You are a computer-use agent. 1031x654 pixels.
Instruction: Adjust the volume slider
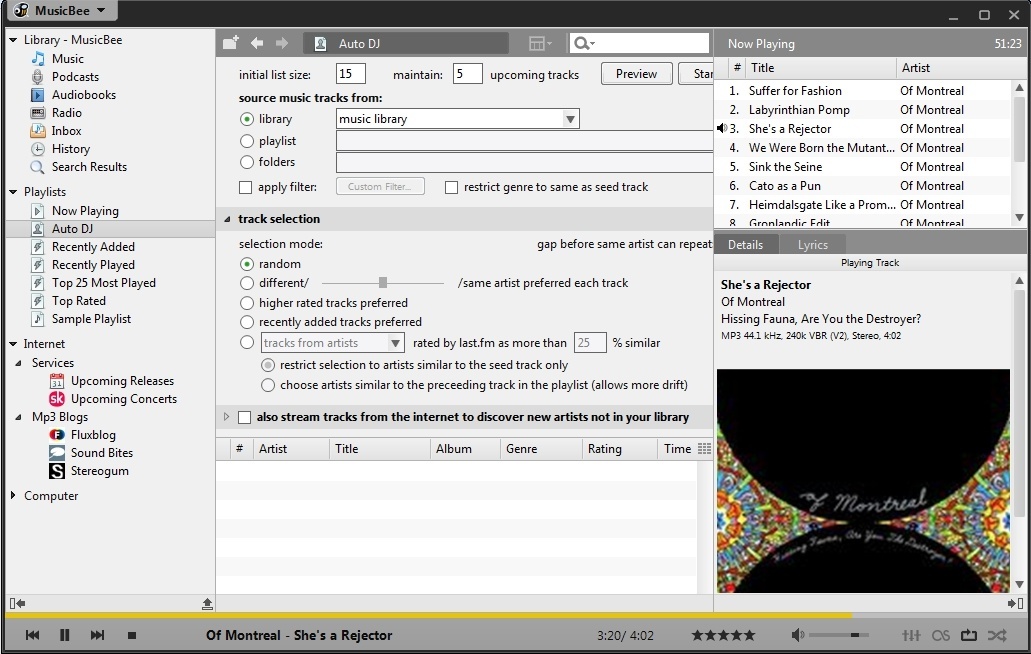pyautogui.click(x=839, y=635)
